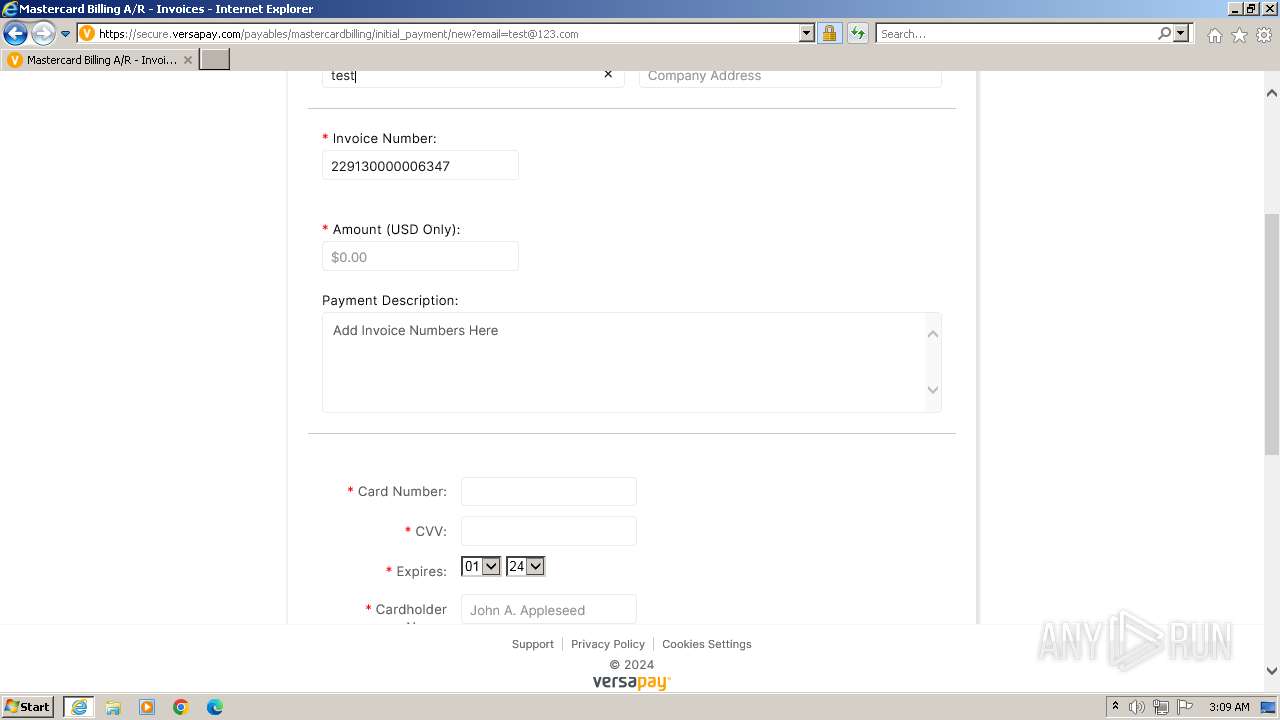Click the 'Amount (USD Only):' label

[397, 229]
